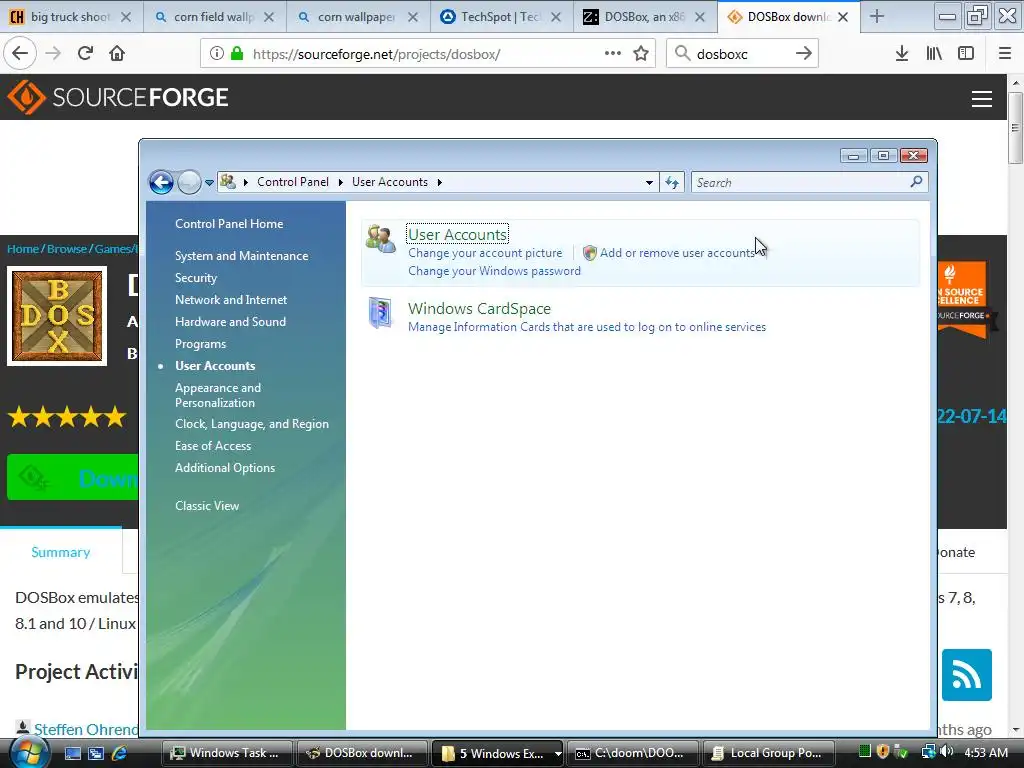Click the DOSBox project logo thumbnail
Viewport: 1024px width, 768px height.
tap(57, 316)
